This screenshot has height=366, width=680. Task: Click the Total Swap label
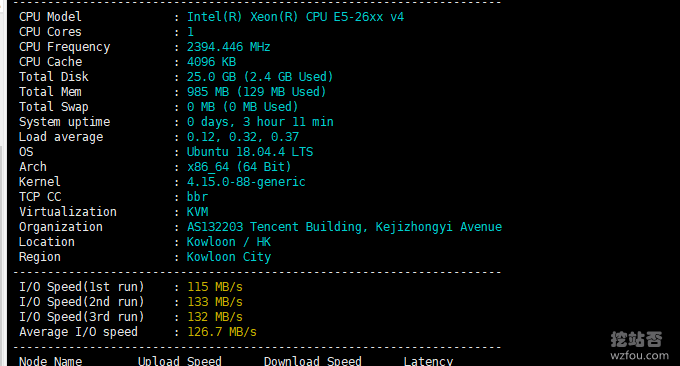(53, 107)
